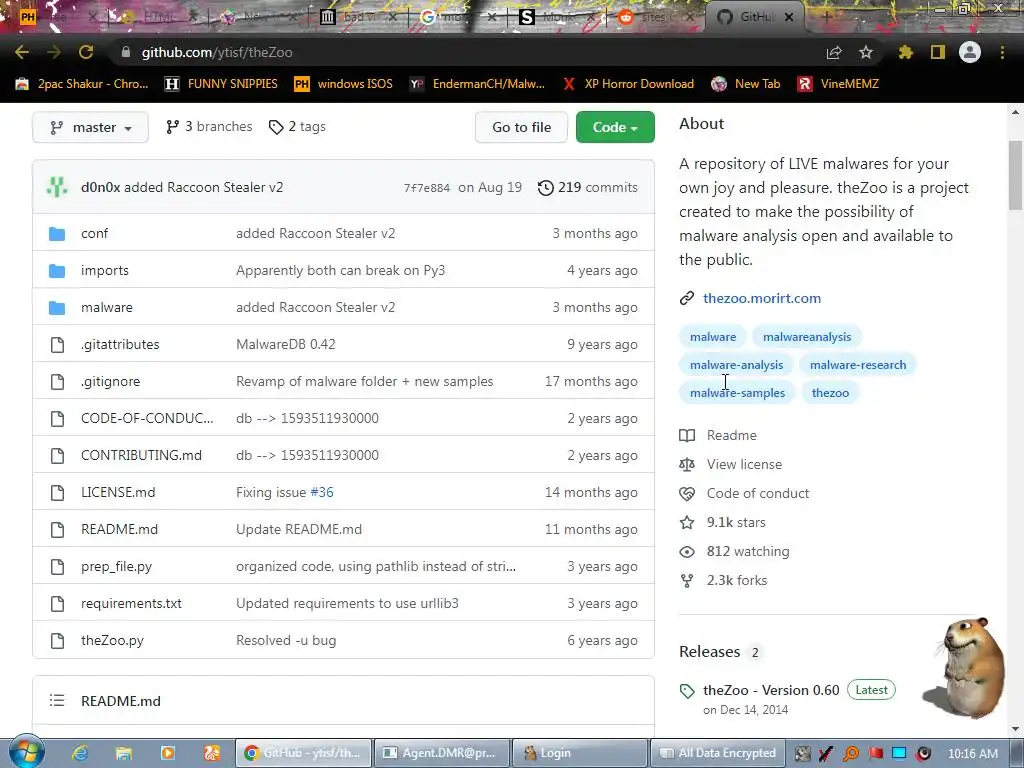This screenshot has height=768, width=1024.
Task: Open the VineMEMZ bookmark
Action: 838,84
